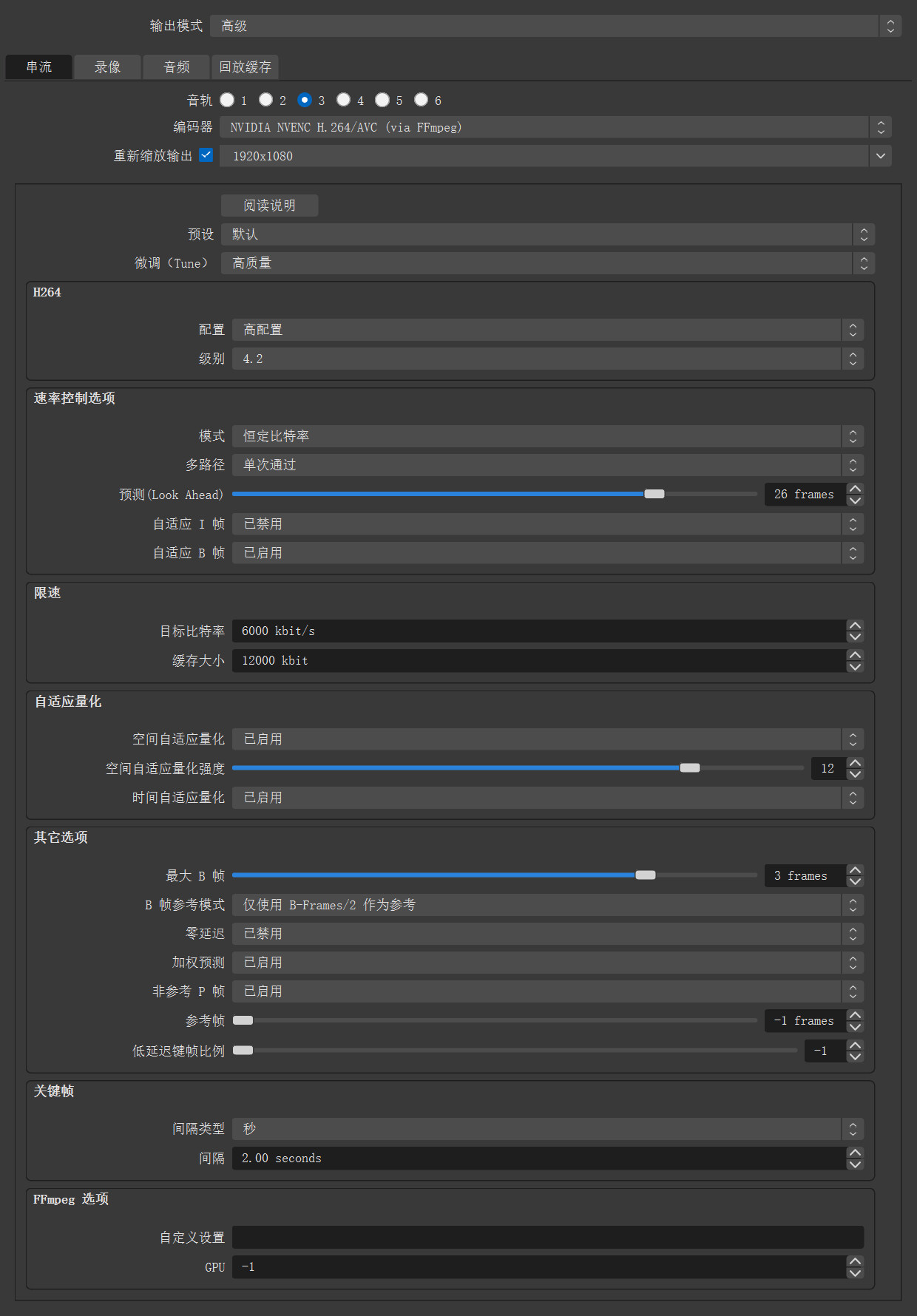917x1316 pixels.
Task: Increase Look Ahead frames with up arrow
Action: click(855, 489)
